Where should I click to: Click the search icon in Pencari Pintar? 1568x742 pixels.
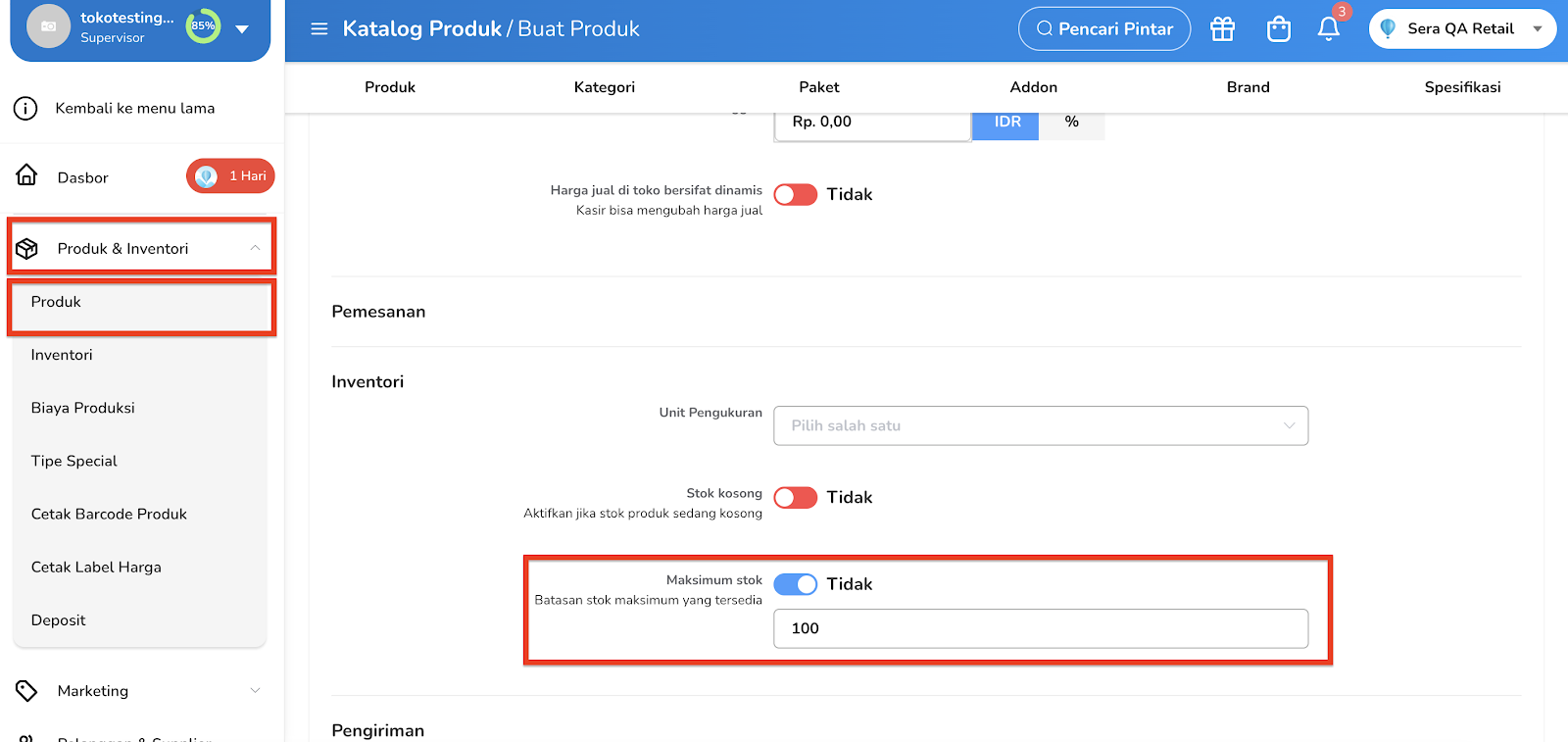(x=1045, y=28)
